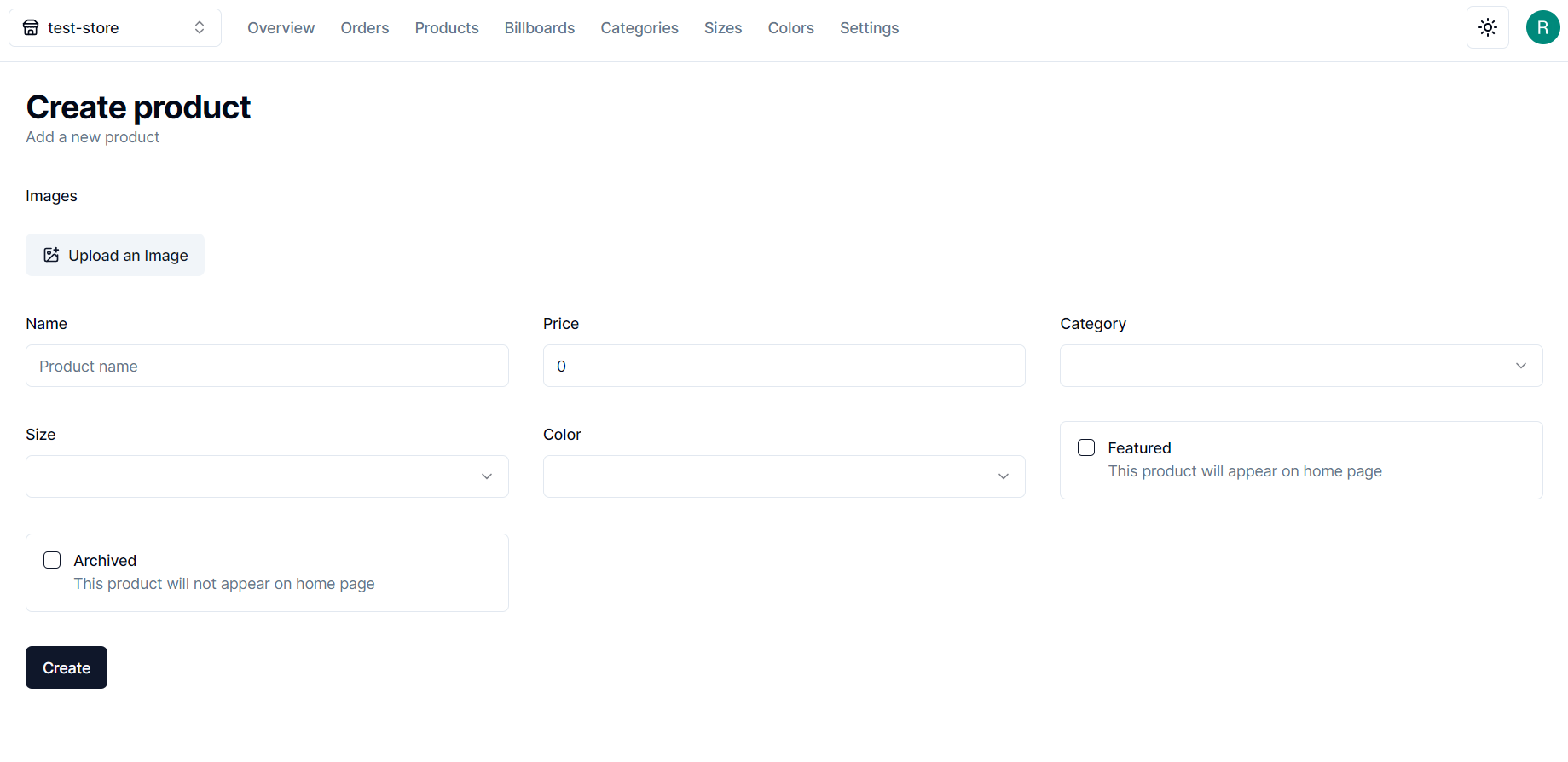Open the Color select dropdown
This screenshot has height=762, width=1568.
tap(784, 476)
